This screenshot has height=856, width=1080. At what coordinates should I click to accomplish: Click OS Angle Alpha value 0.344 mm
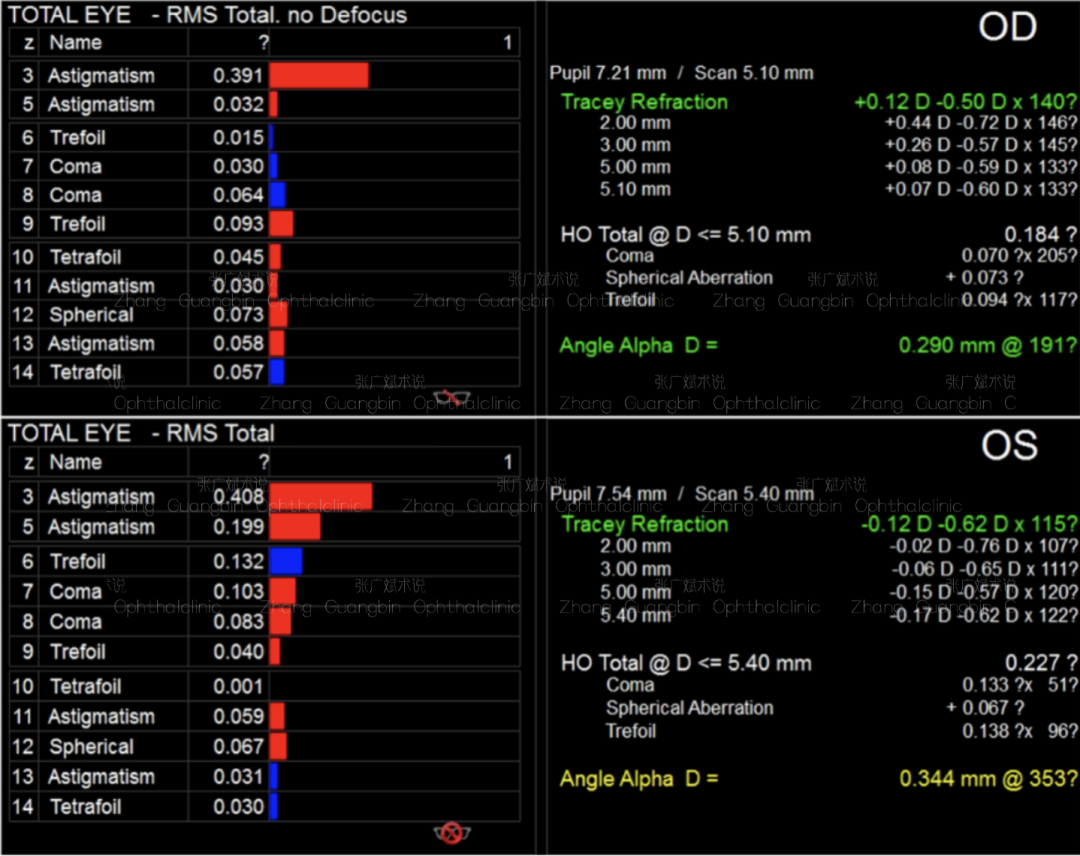pos(988,779)
